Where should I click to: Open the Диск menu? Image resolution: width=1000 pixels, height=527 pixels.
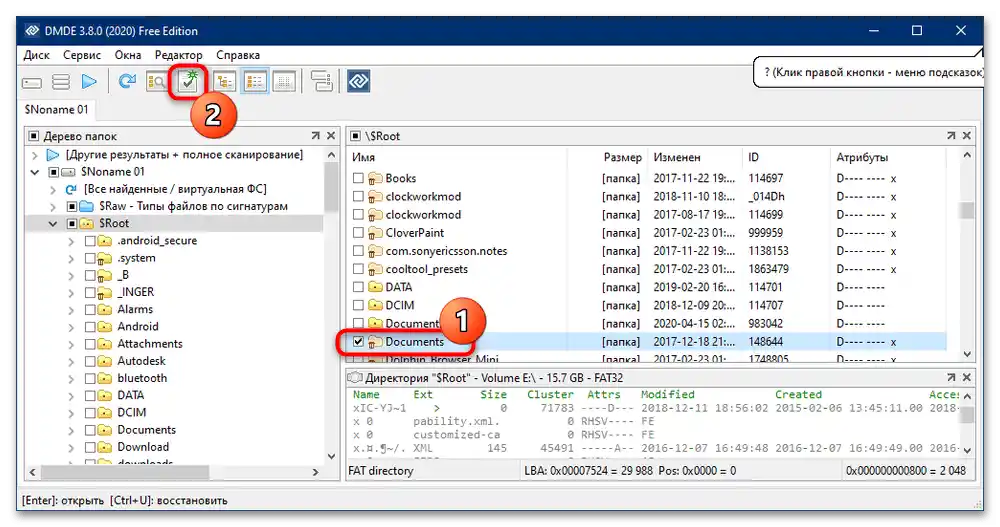tap(36, 55)
